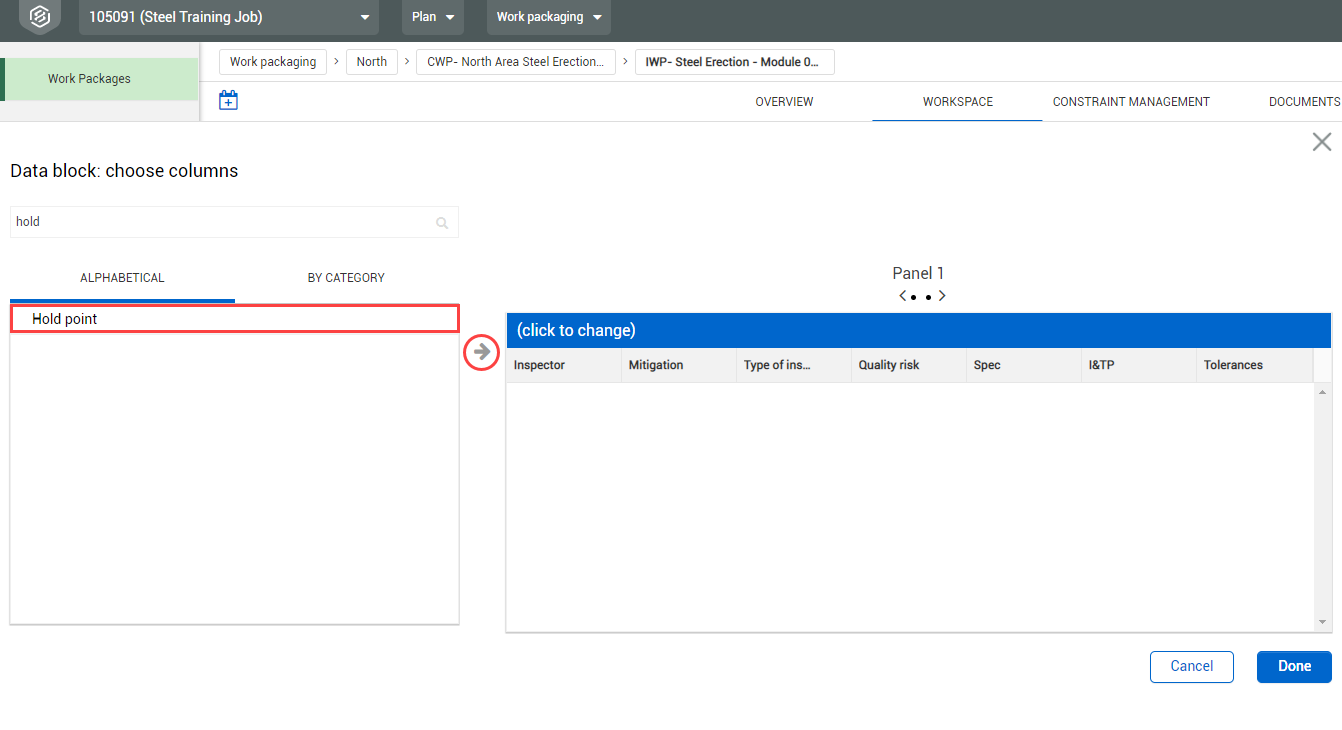Click the column search field containing hold

[x=220, y=222]
